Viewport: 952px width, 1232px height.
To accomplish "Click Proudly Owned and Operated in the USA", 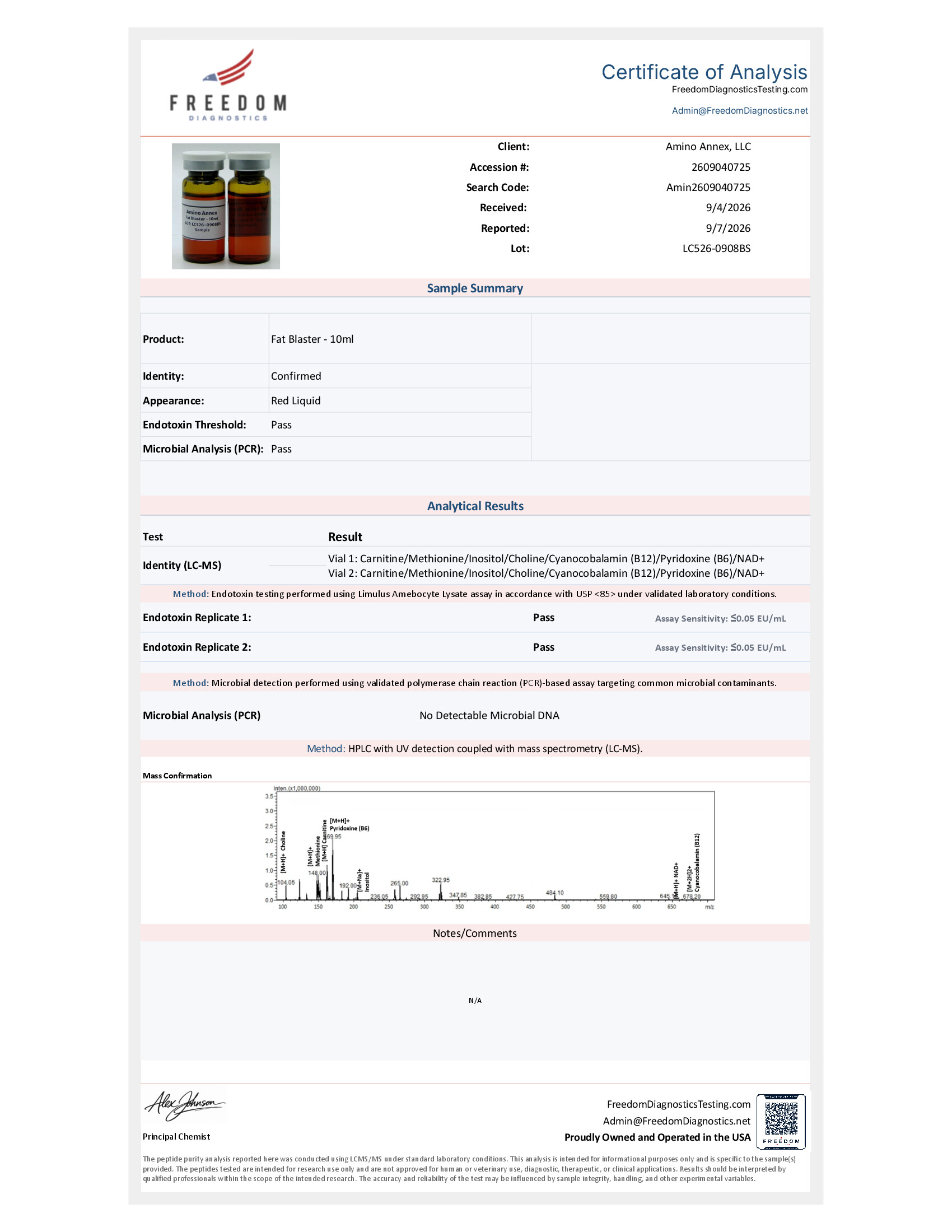I will point(657,1137).
